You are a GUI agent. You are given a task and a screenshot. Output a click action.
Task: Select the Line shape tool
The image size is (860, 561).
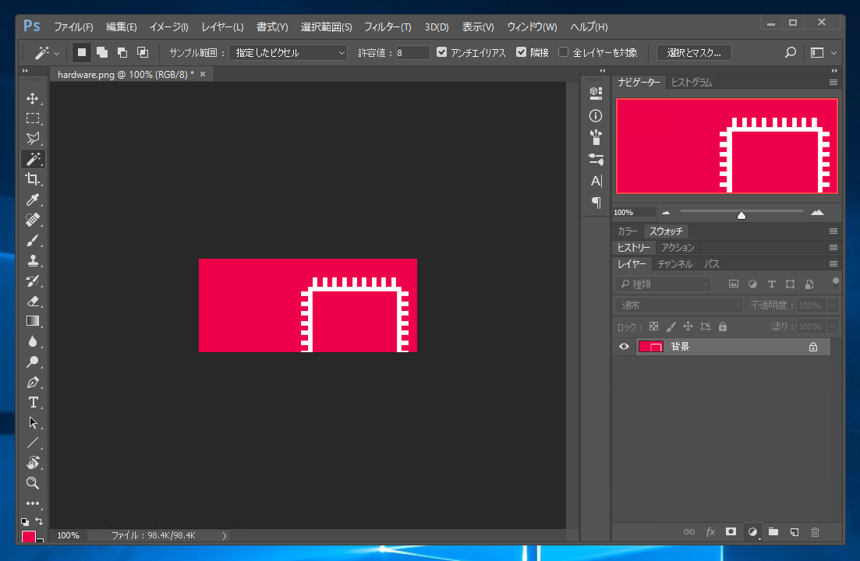tap(32, 443)
